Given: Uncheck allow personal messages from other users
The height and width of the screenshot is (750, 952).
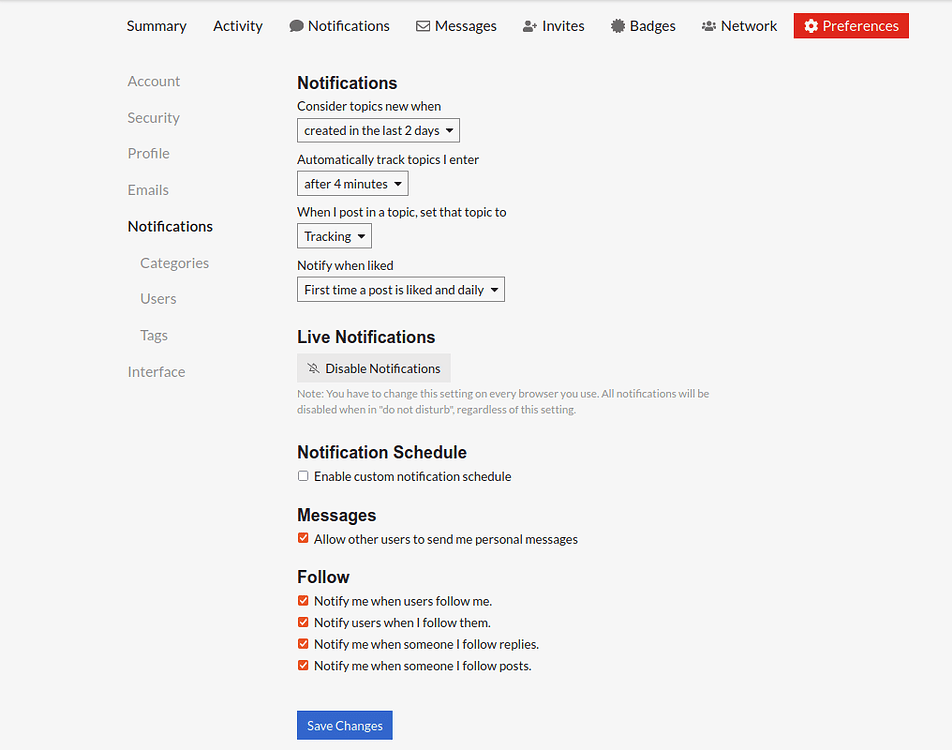Looking at the screenshot, I should (303, 538).
